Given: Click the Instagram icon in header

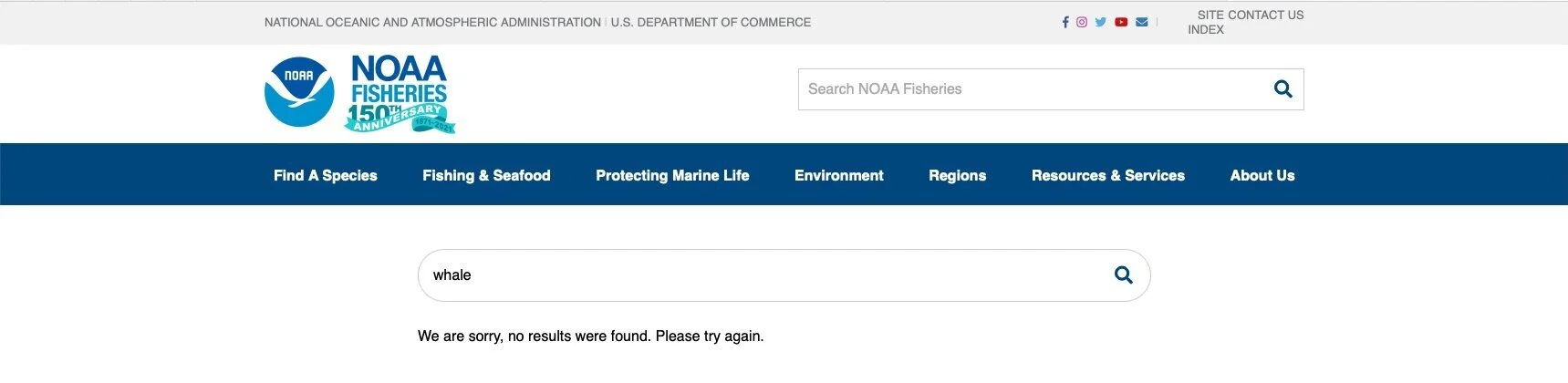Looking at the screenshot, I should coord(1082,22).
